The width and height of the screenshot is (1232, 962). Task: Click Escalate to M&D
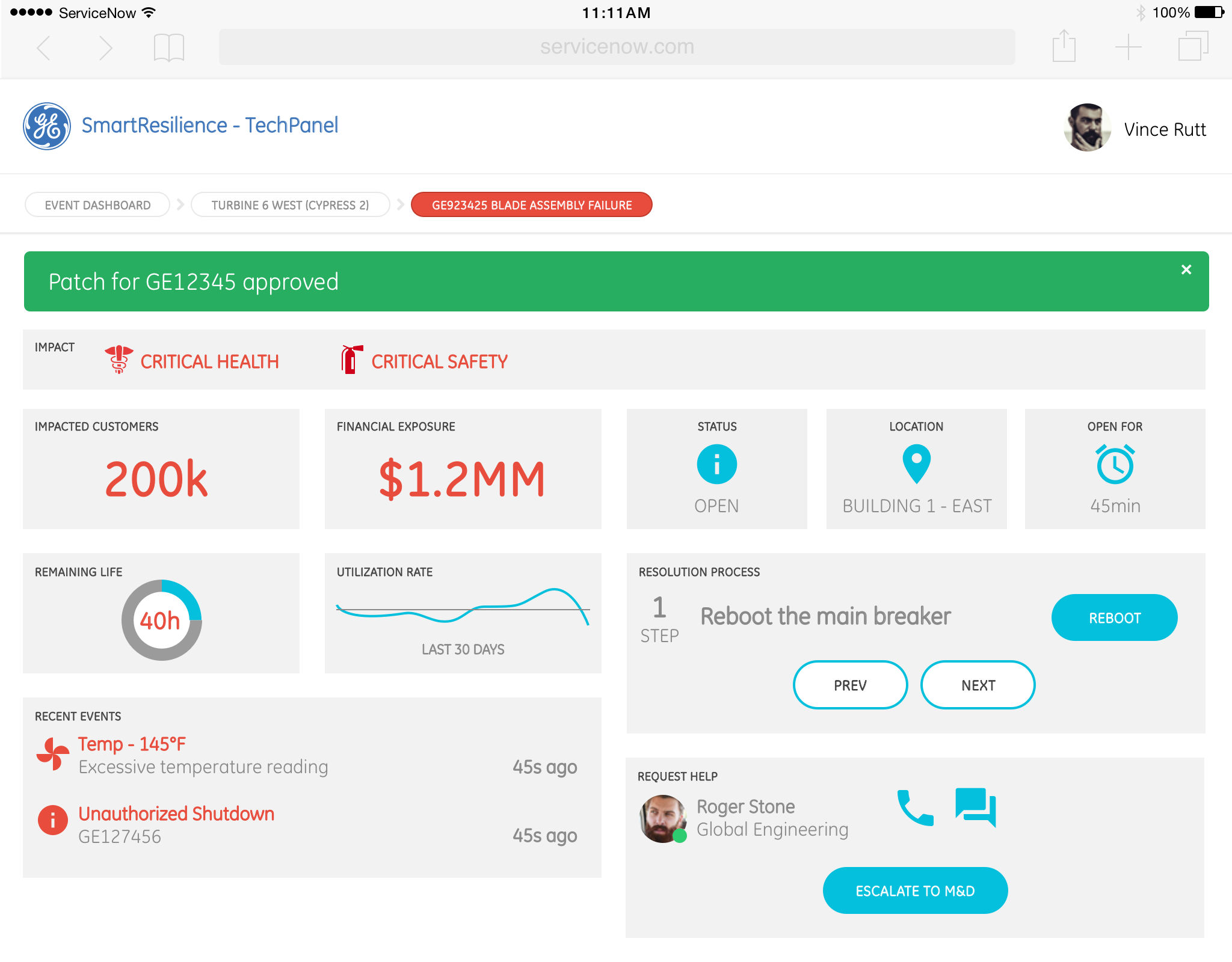click(915, 890)
